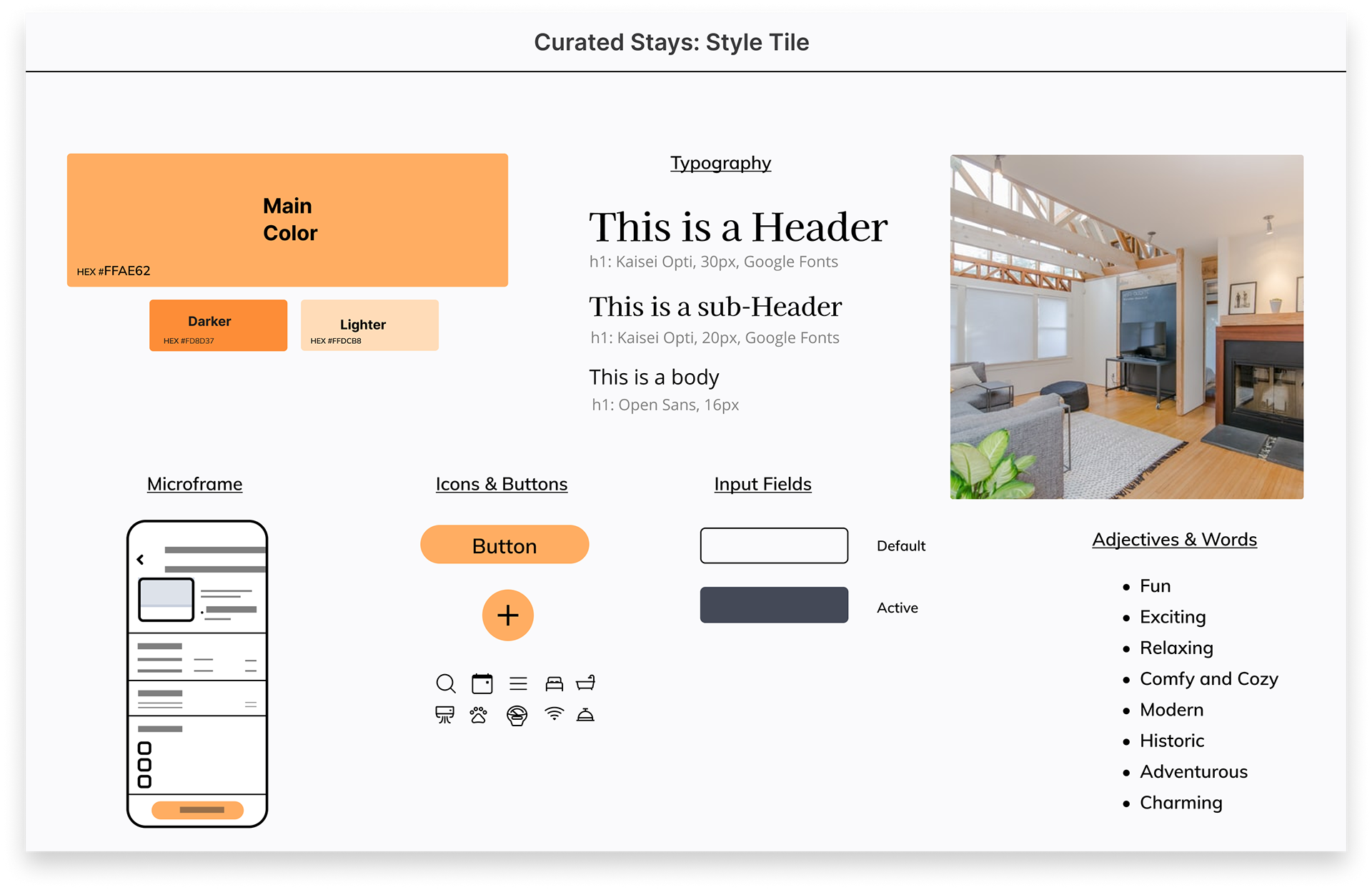
Task: Click the Curated Stays: Style Tile title
Action: 672,42
